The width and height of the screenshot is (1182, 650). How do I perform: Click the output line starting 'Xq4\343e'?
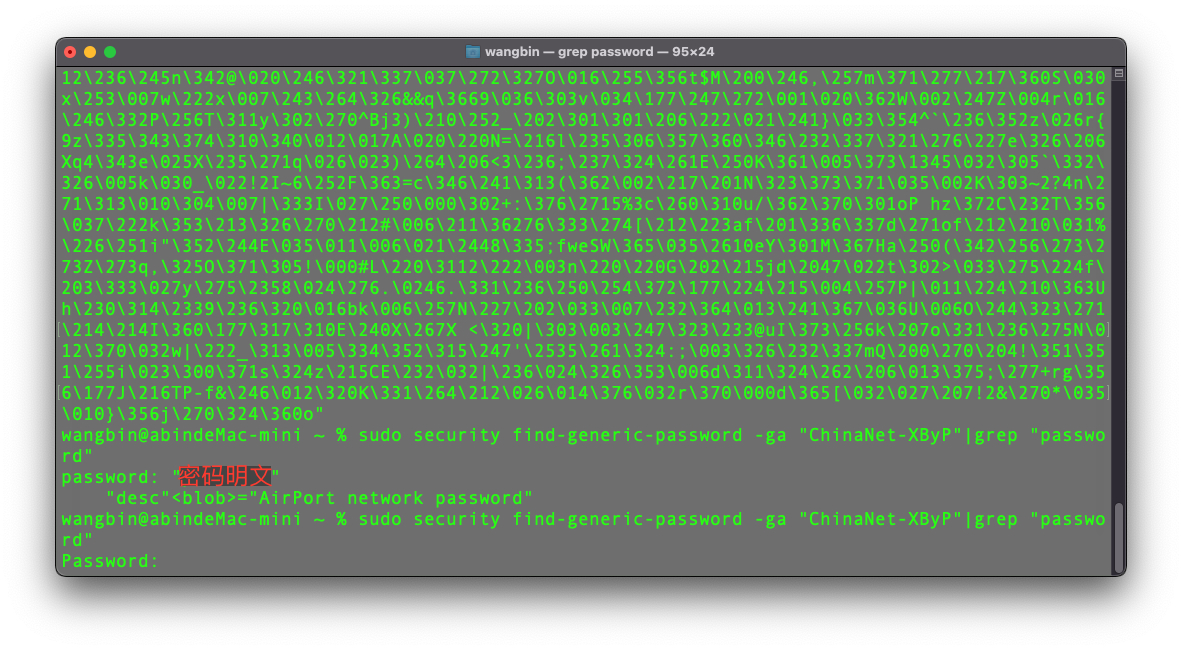(x=583, y=162)
